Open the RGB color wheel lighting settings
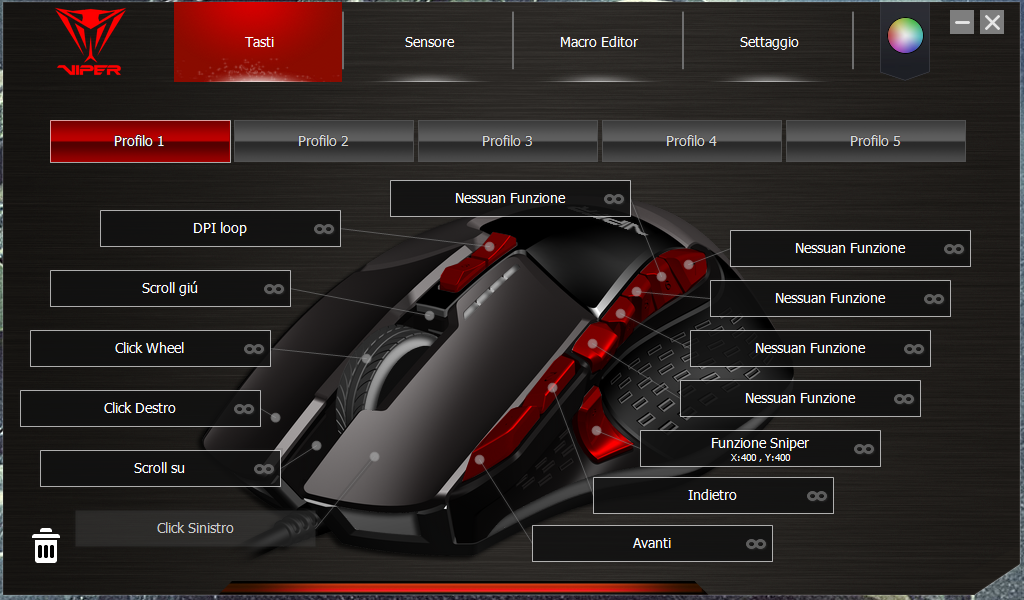 click(x=905, y=36)
